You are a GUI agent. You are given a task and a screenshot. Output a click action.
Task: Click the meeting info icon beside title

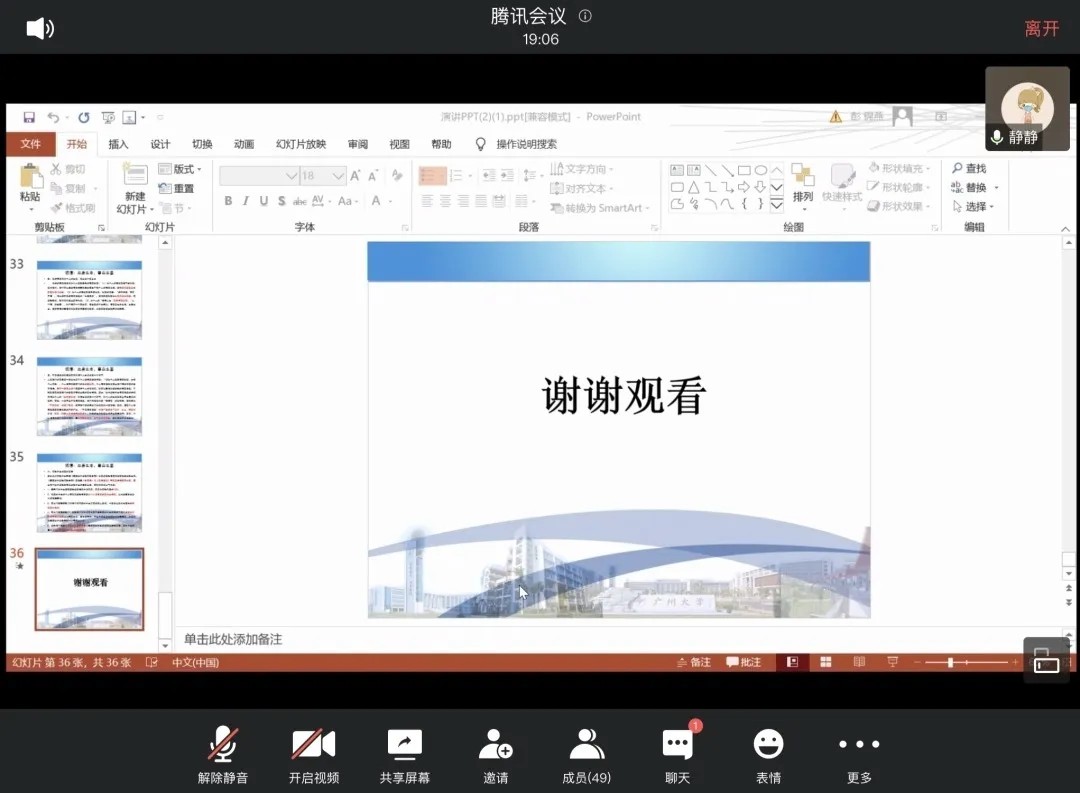click(x=586, y=16)
